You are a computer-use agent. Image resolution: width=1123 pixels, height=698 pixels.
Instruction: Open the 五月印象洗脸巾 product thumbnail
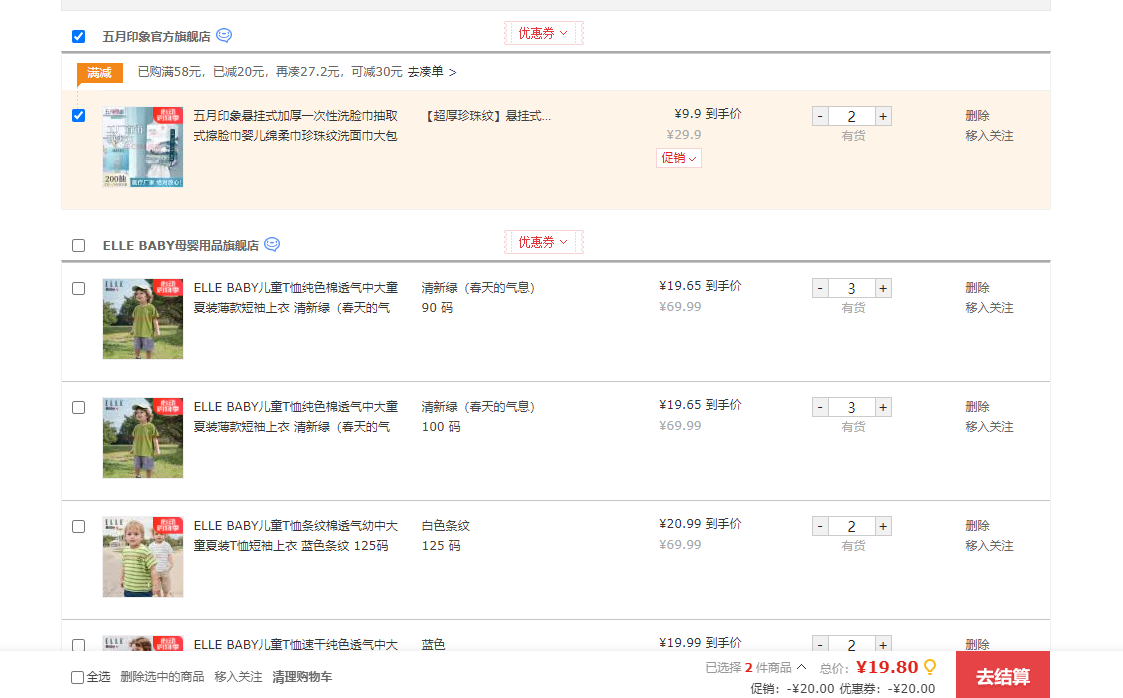(143, 147)
